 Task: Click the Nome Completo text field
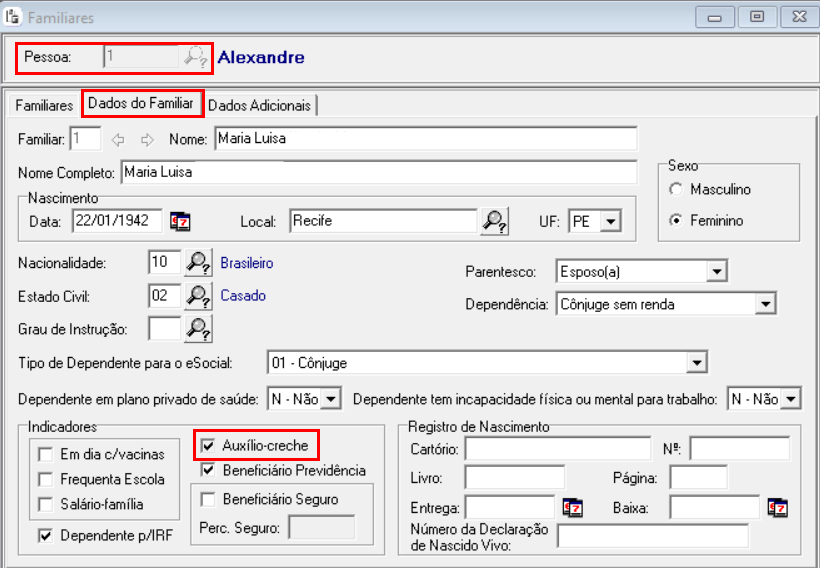click(378, 173)
